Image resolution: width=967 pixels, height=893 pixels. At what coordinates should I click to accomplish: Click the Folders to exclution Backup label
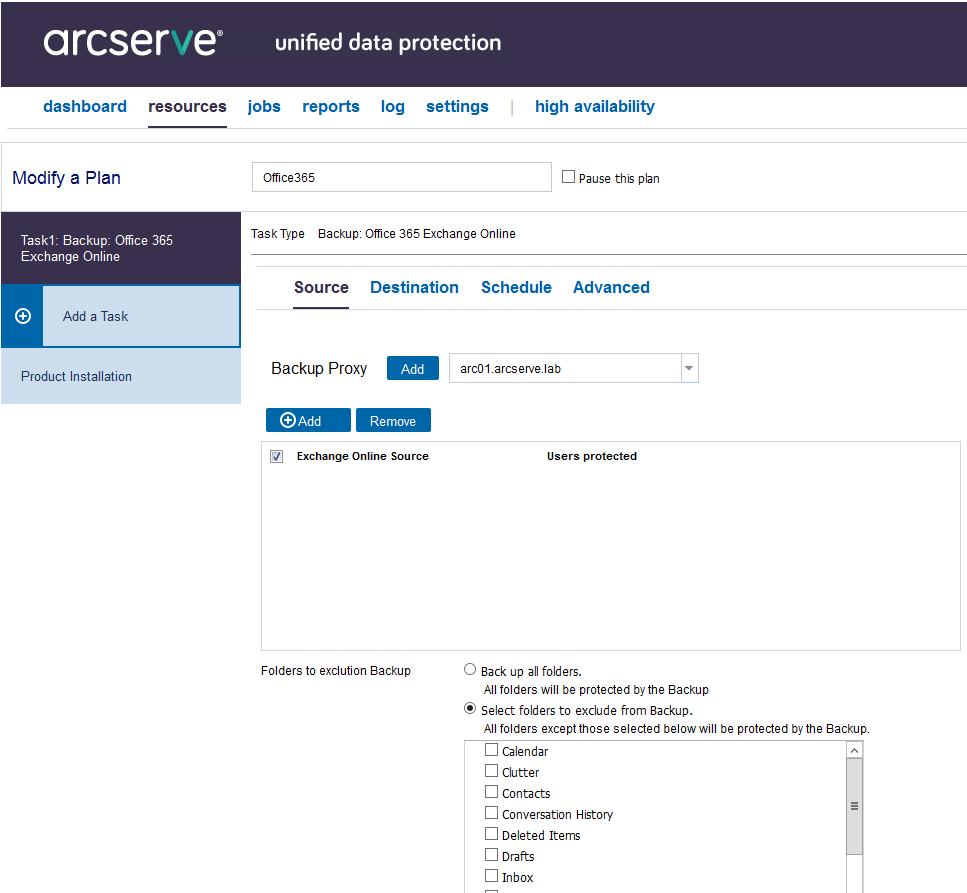point(335,671)
